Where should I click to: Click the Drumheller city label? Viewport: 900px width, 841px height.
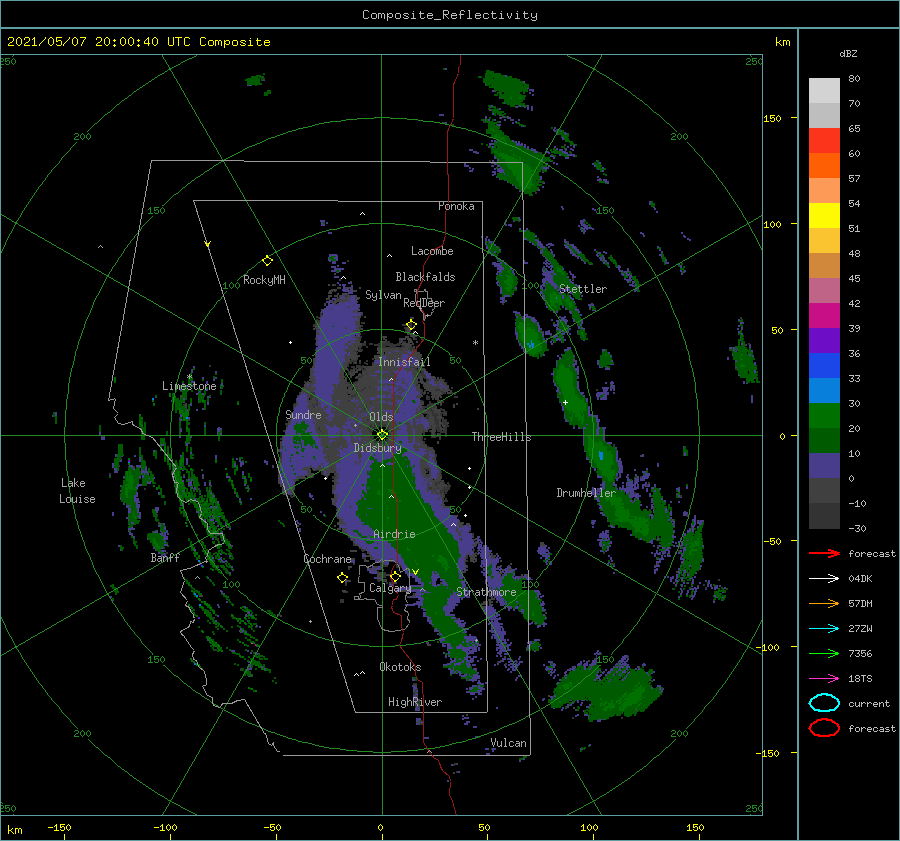pos(586,493)
